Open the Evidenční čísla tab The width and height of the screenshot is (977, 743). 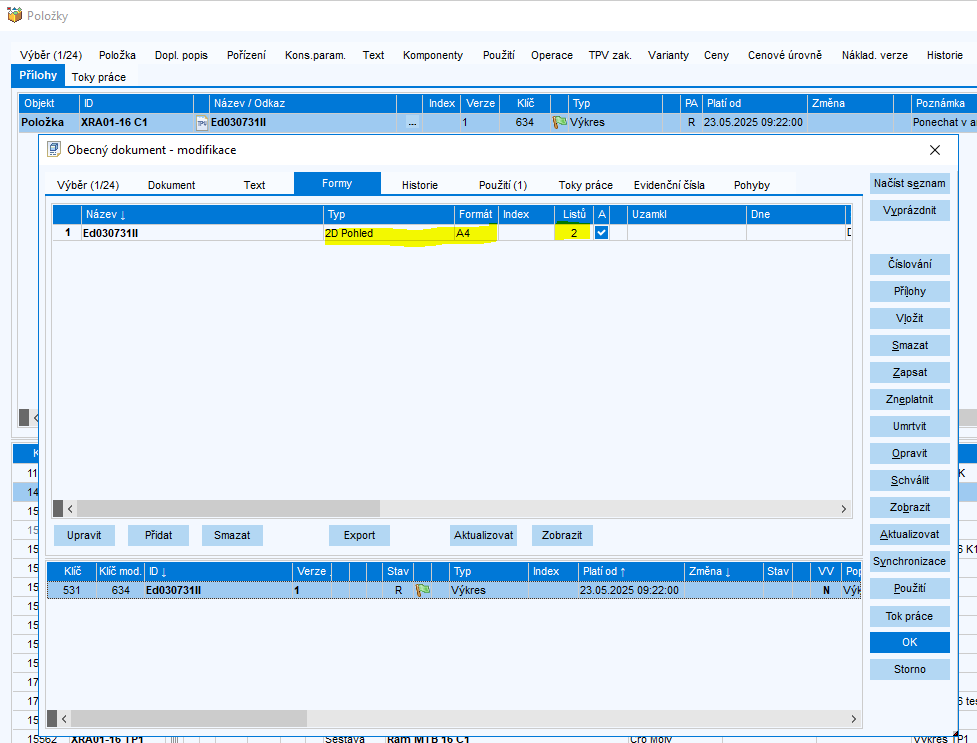(669, 185)
